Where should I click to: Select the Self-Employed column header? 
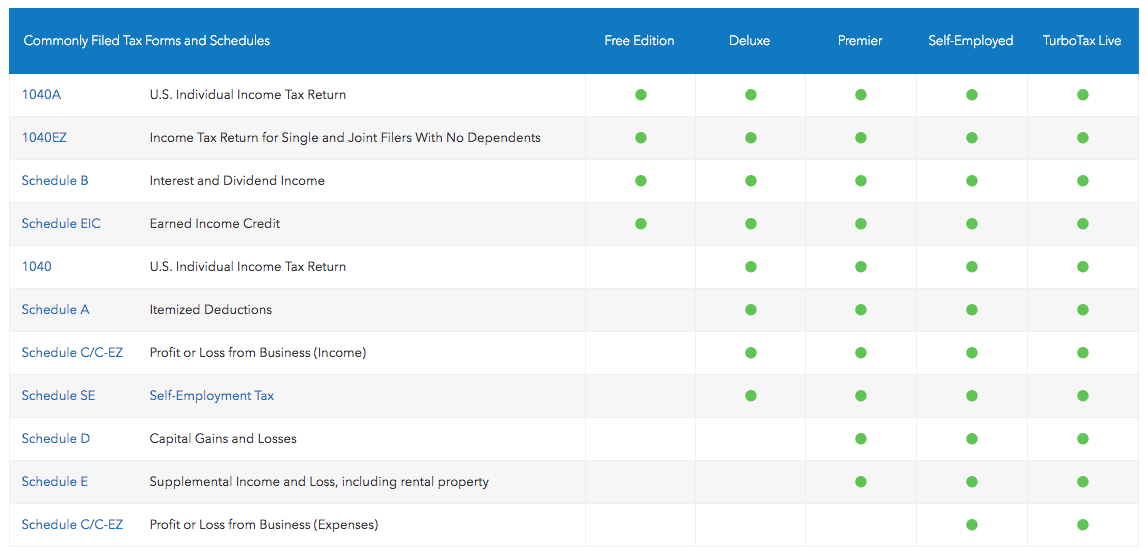click(970, 41)
